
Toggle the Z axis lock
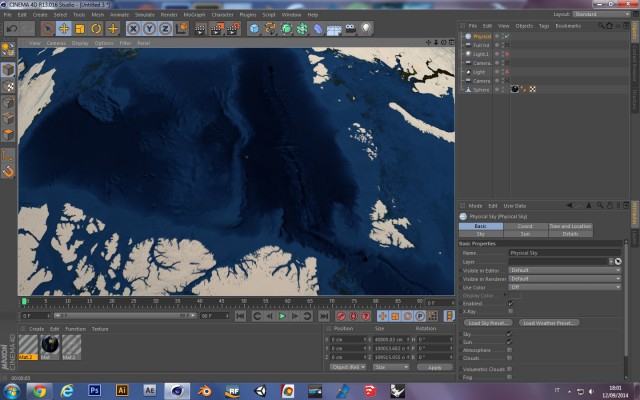click(x=165, y=29)
